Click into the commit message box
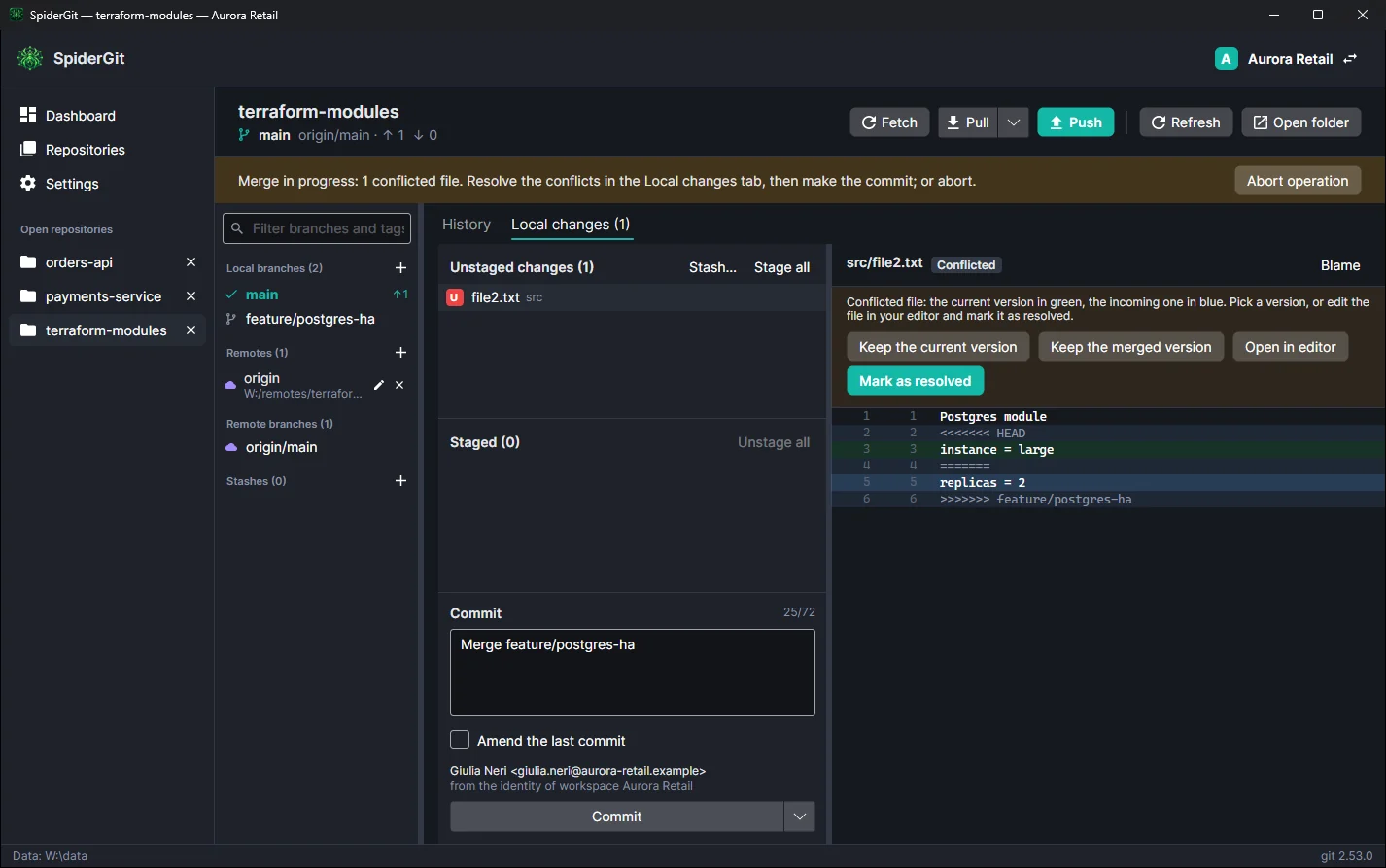1386x868 pixels. [x=633, y=673]
